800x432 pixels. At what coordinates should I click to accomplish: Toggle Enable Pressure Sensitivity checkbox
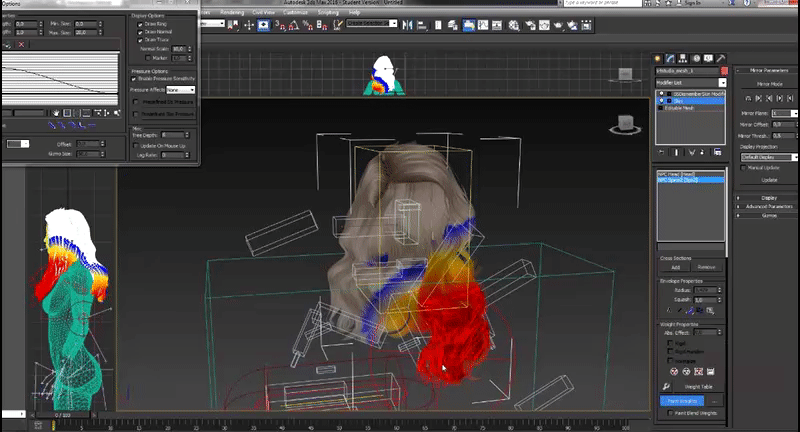coord(134,79)
